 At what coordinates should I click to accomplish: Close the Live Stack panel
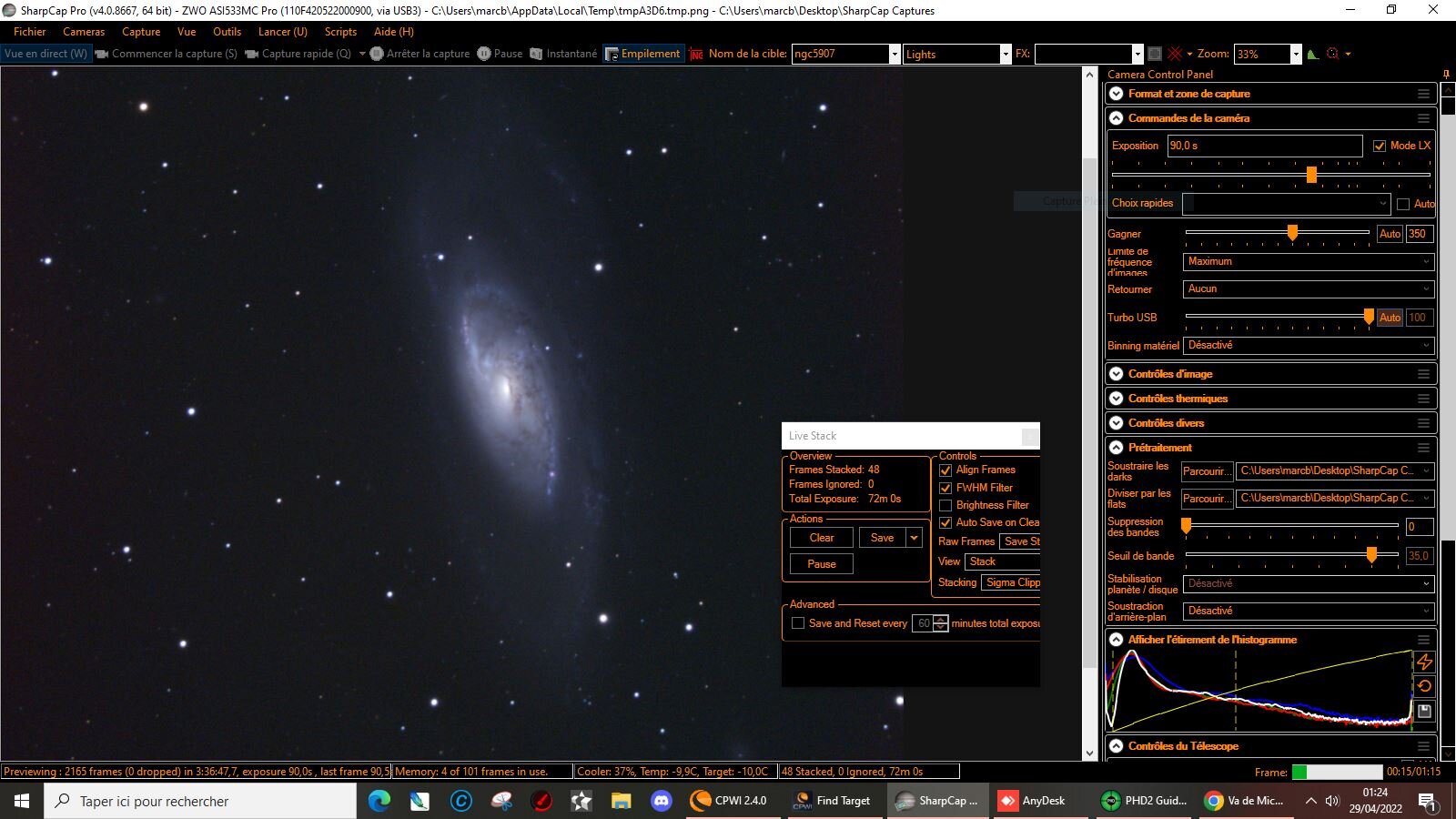(x=1030, y=436)
